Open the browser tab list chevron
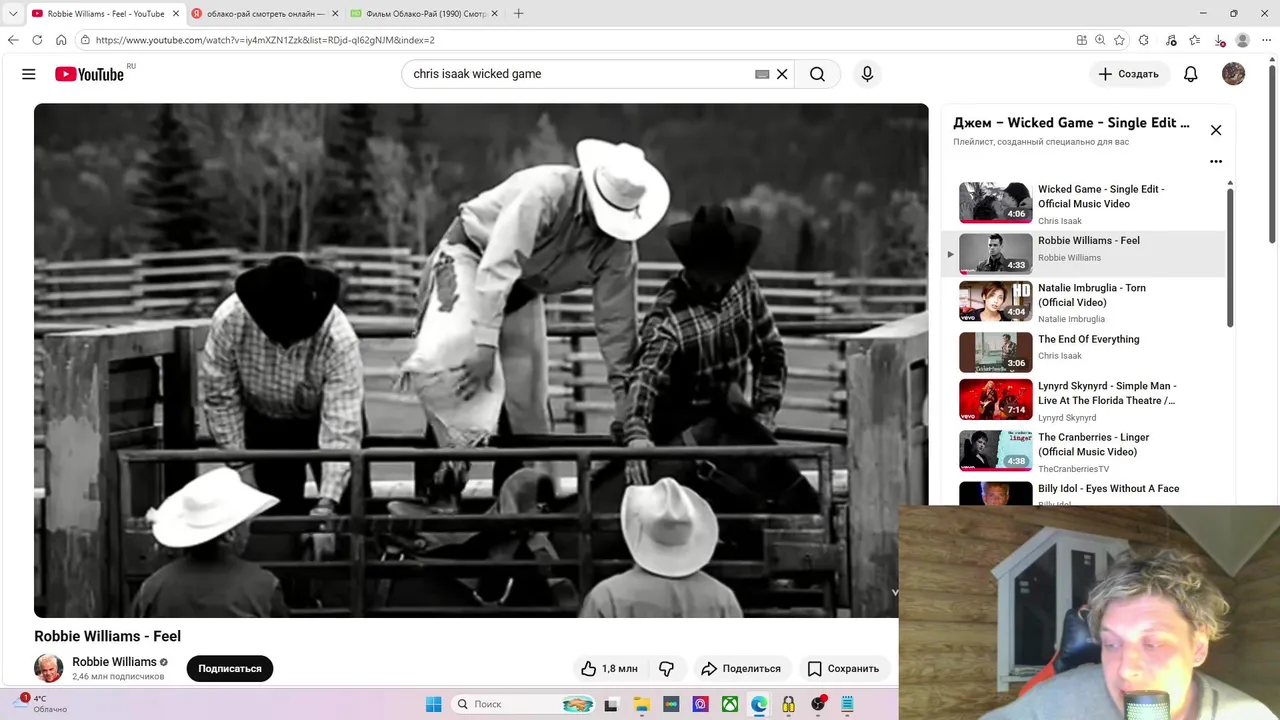Viewport: 1280px width, 720px height. [12, 14]
